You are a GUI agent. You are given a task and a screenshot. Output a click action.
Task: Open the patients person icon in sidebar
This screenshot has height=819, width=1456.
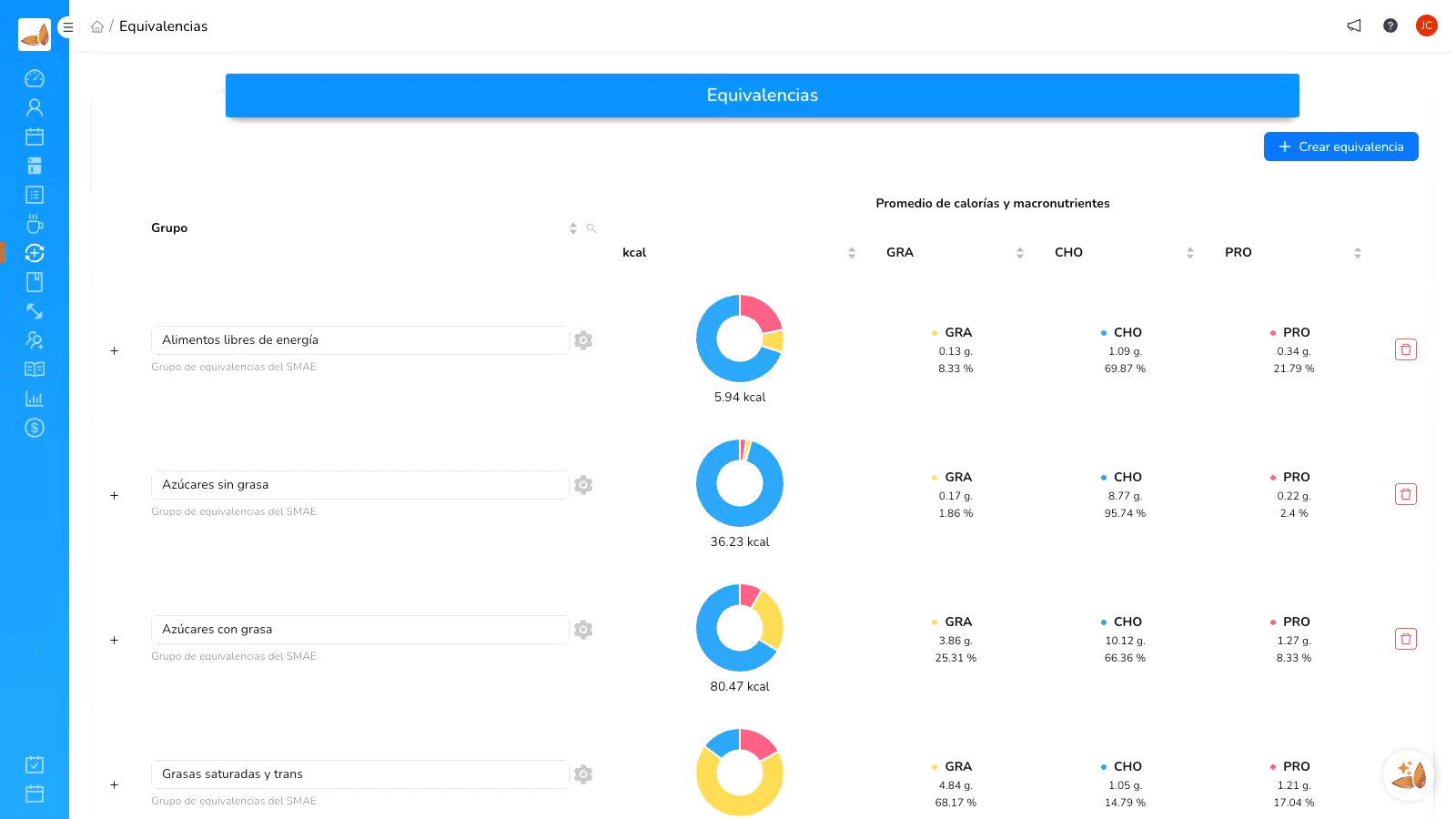coord(35,107)
